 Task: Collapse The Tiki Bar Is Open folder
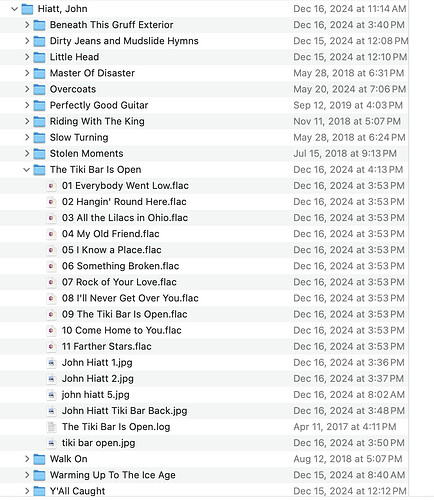click(x=27, y=170)
